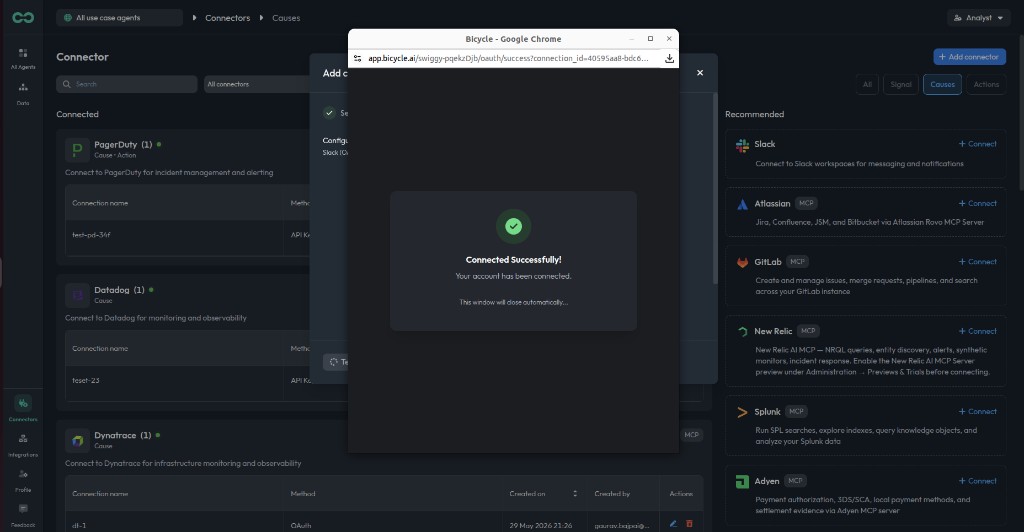Click the Connected Successfully! message
The image size is (1024, 532).
(x=513, y=259)
